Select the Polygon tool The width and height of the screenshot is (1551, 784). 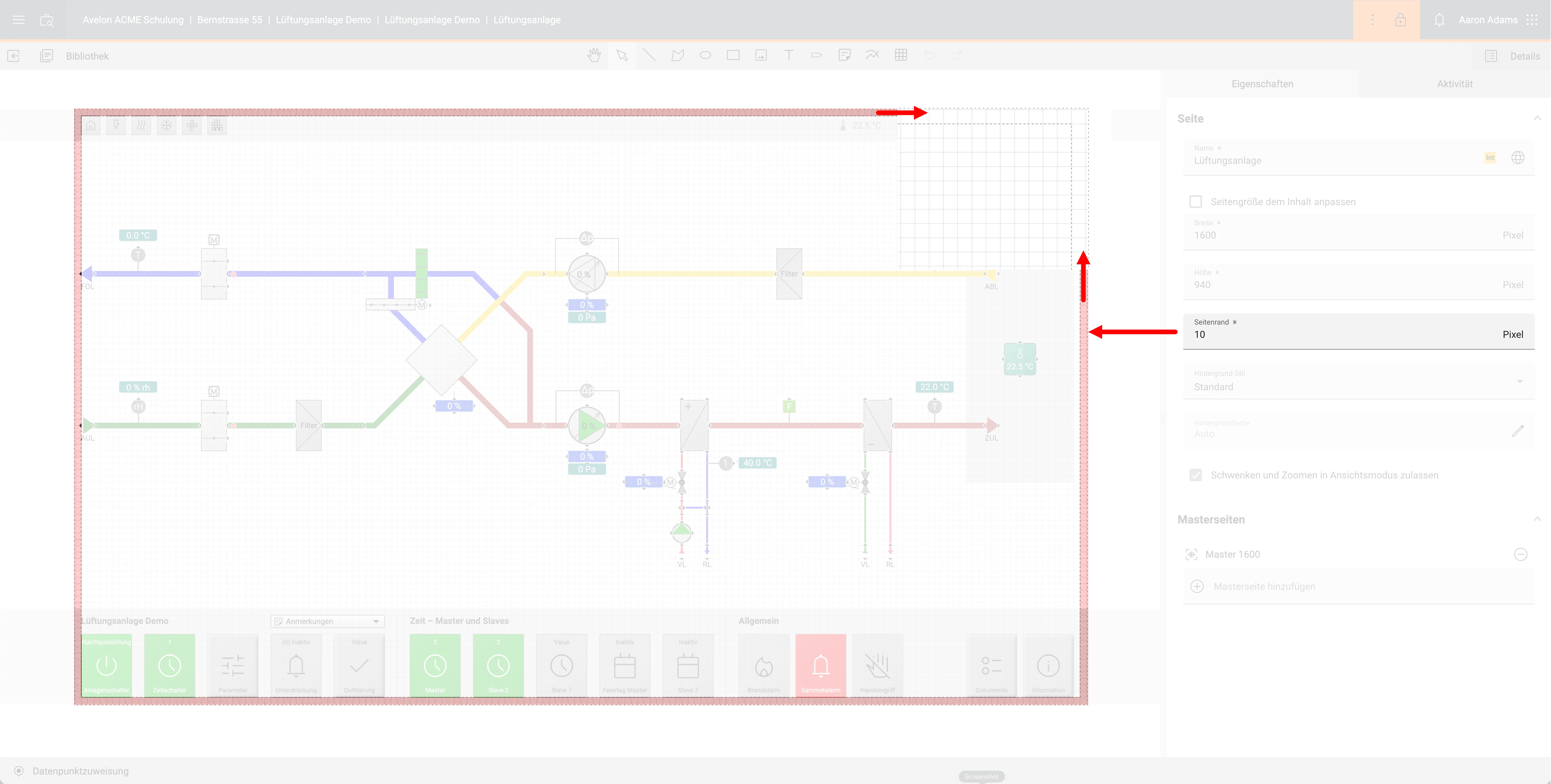coord(677,55)
